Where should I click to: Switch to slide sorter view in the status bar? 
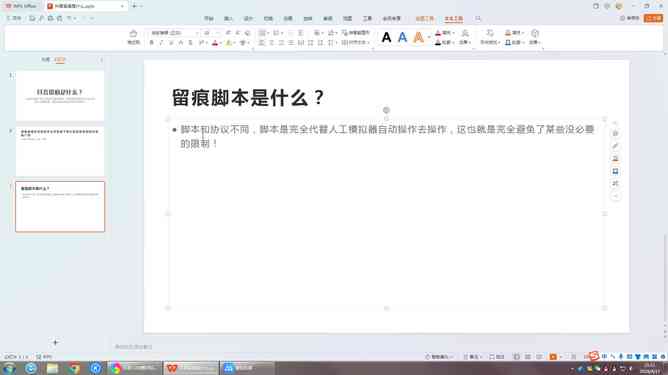point(527,357)
